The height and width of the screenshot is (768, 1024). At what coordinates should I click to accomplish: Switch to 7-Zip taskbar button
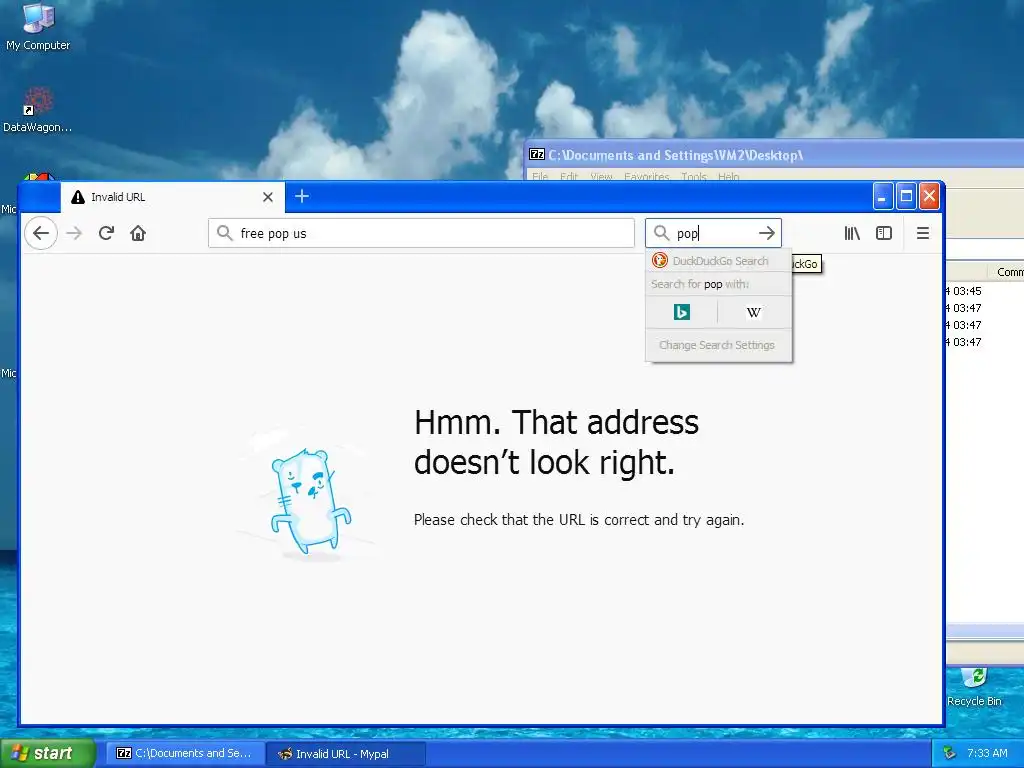point(185,753)
